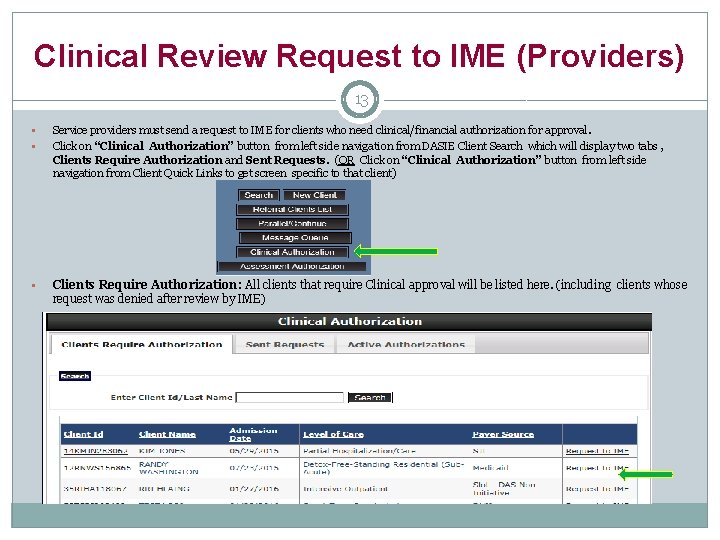The height and width of the screenshot is (540, 720).
Task: Sort table by Client Name column header
Action: [x=167, y=434]
